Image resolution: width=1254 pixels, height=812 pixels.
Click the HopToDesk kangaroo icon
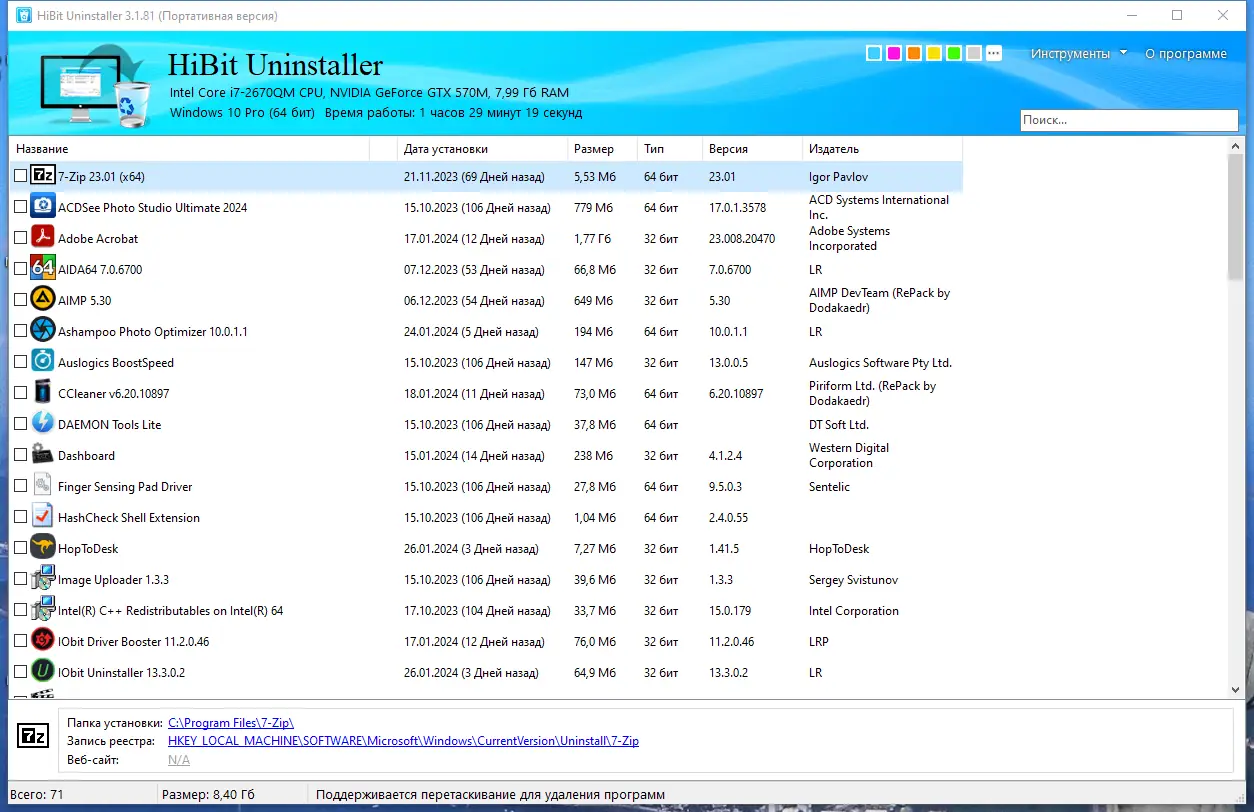pyautogui.click(x=43, y=548)
